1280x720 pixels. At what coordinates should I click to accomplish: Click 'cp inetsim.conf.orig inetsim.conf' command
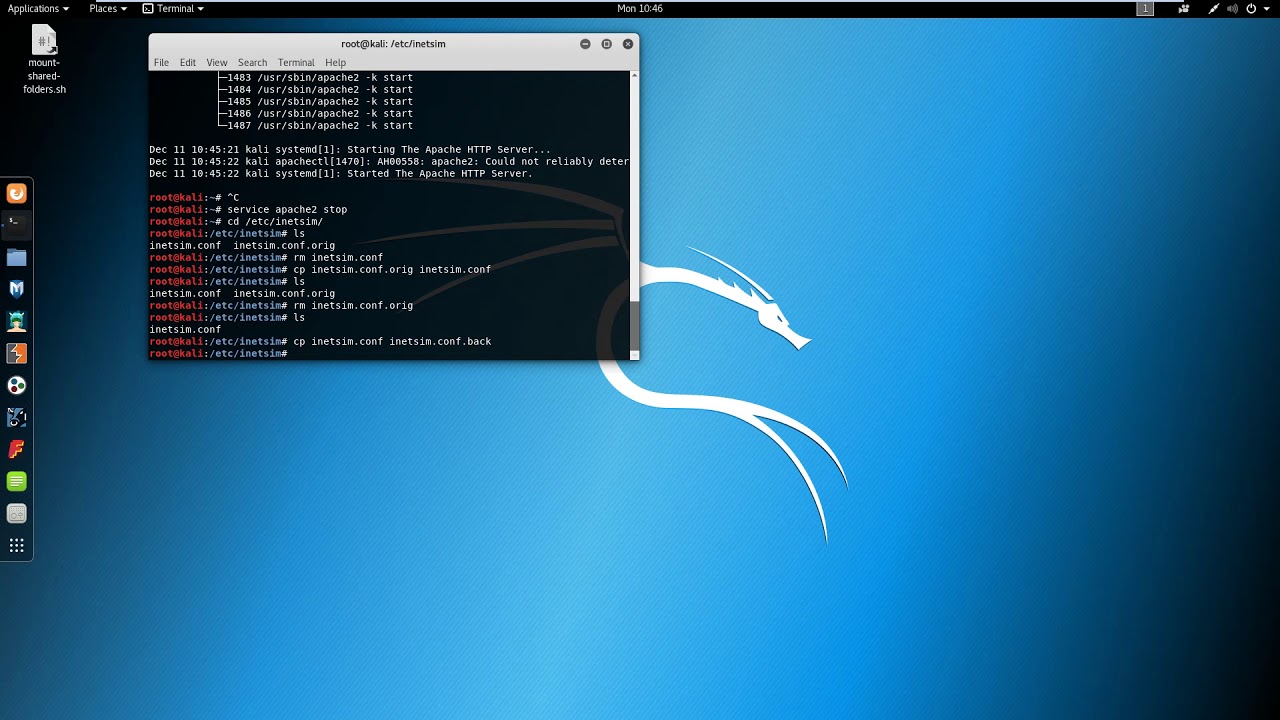(x=392, y=270)
